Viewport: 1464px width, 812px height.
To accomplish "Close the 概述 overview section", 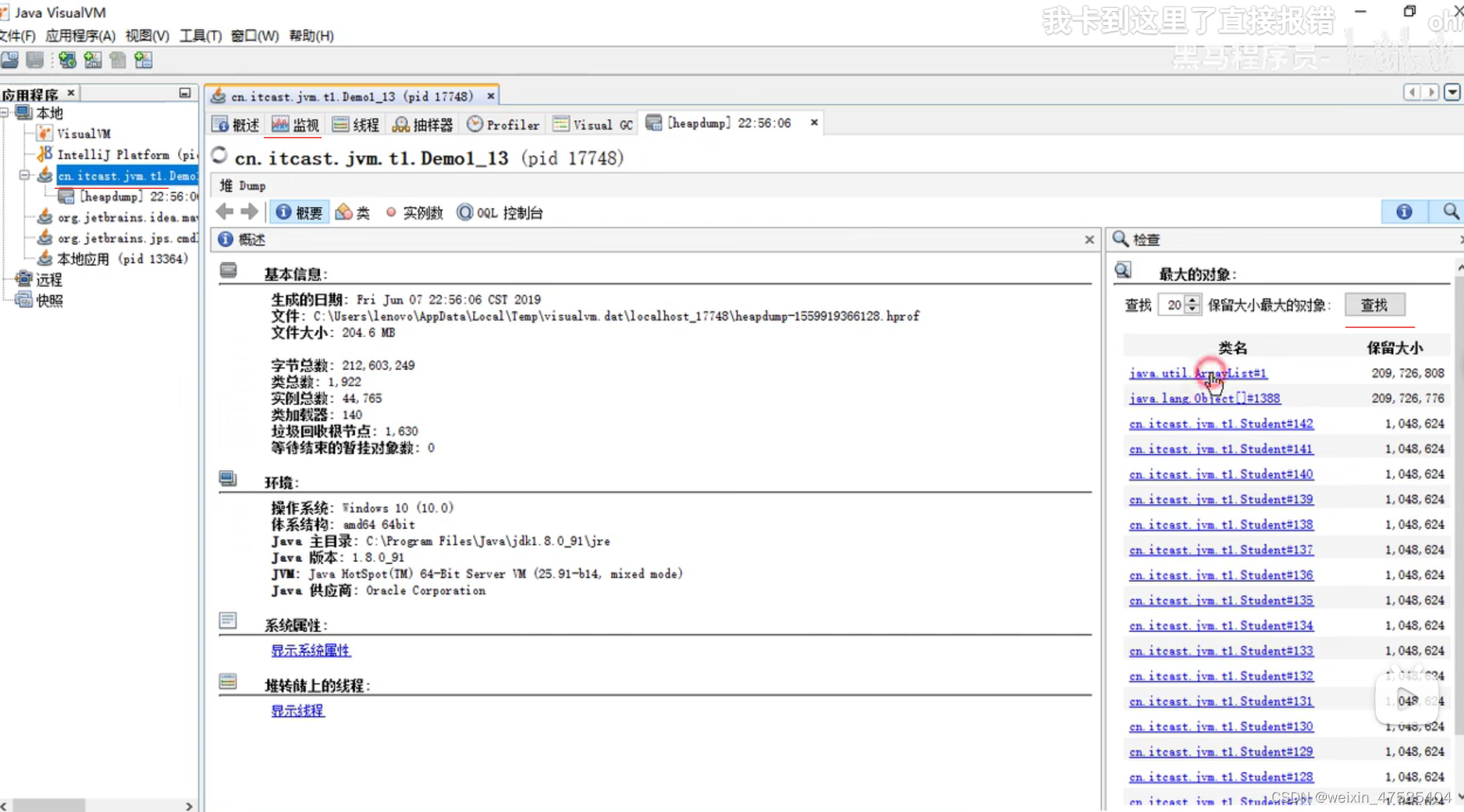I will [1089, 239].
